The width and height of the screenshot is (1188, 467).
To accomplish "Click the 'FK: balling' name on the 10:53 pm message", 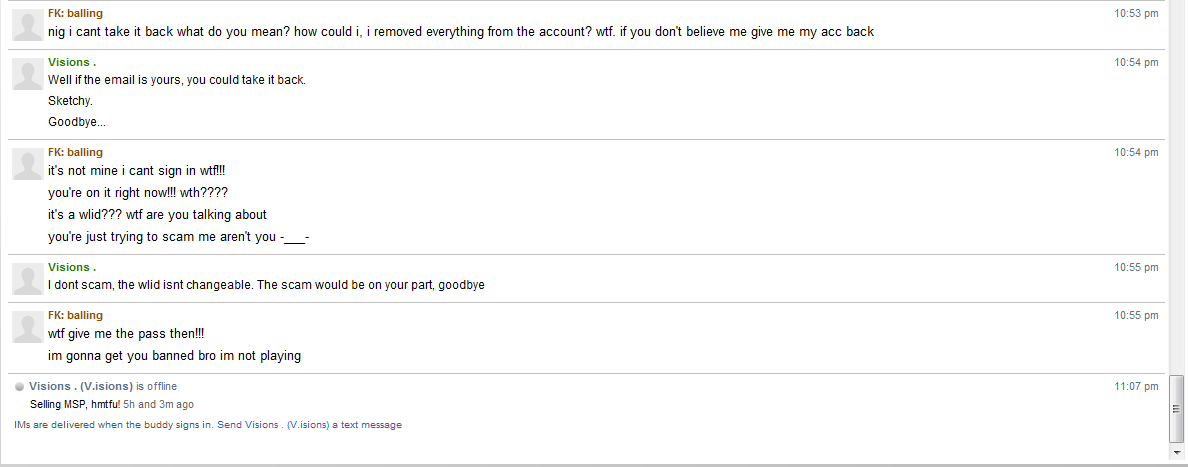I will point(75,13).
